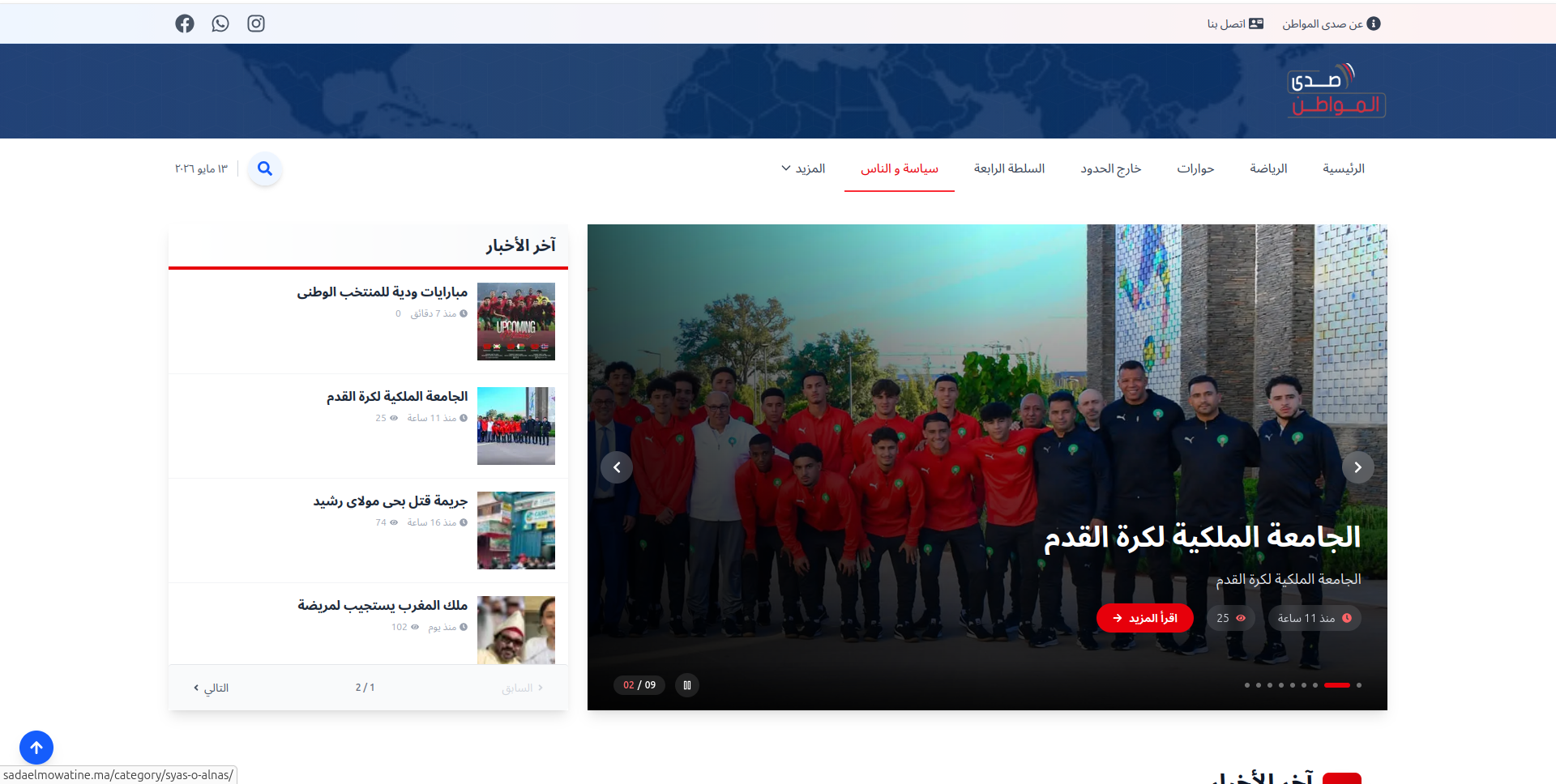The height and width of the screenshot is (784, 1556).
Task: Click the info icon beside عن صدى المواطن
Action: (x=1374, y=23)
